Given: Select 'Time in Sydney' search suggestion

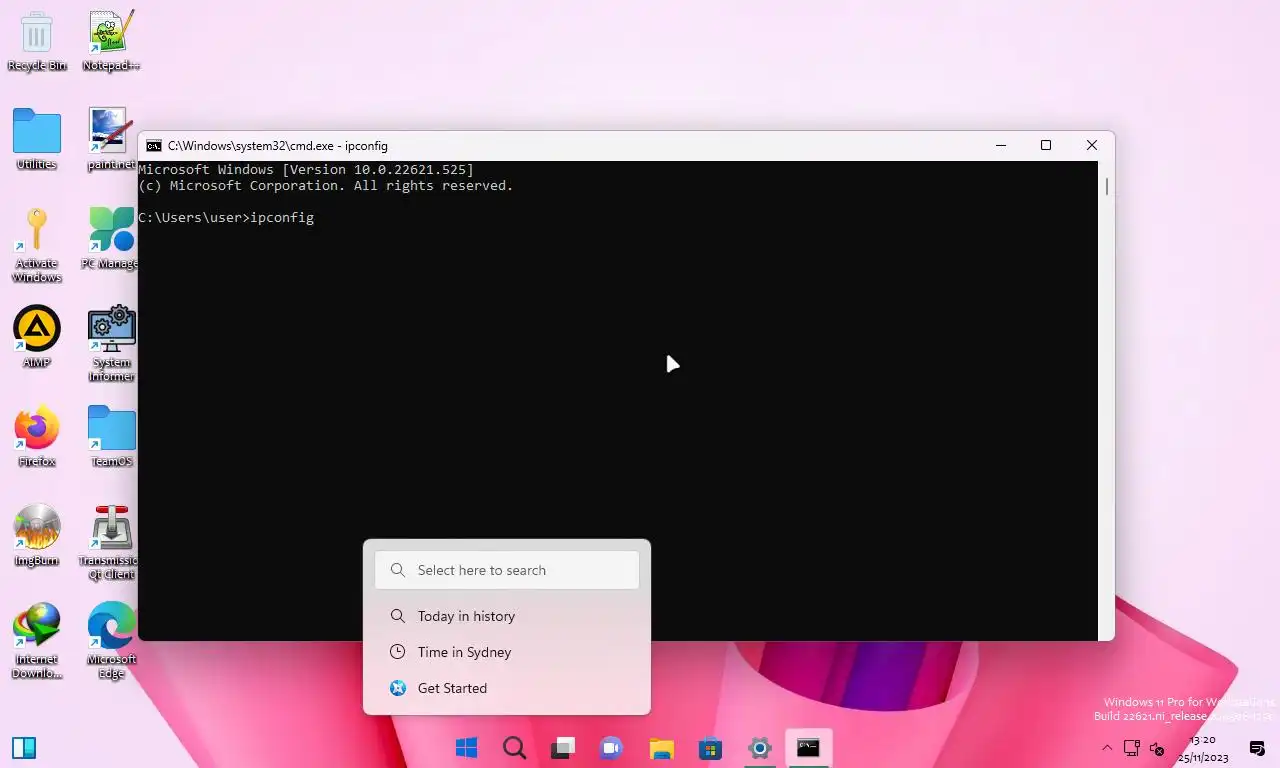Looking at the screenshot, I should [507, 652].
